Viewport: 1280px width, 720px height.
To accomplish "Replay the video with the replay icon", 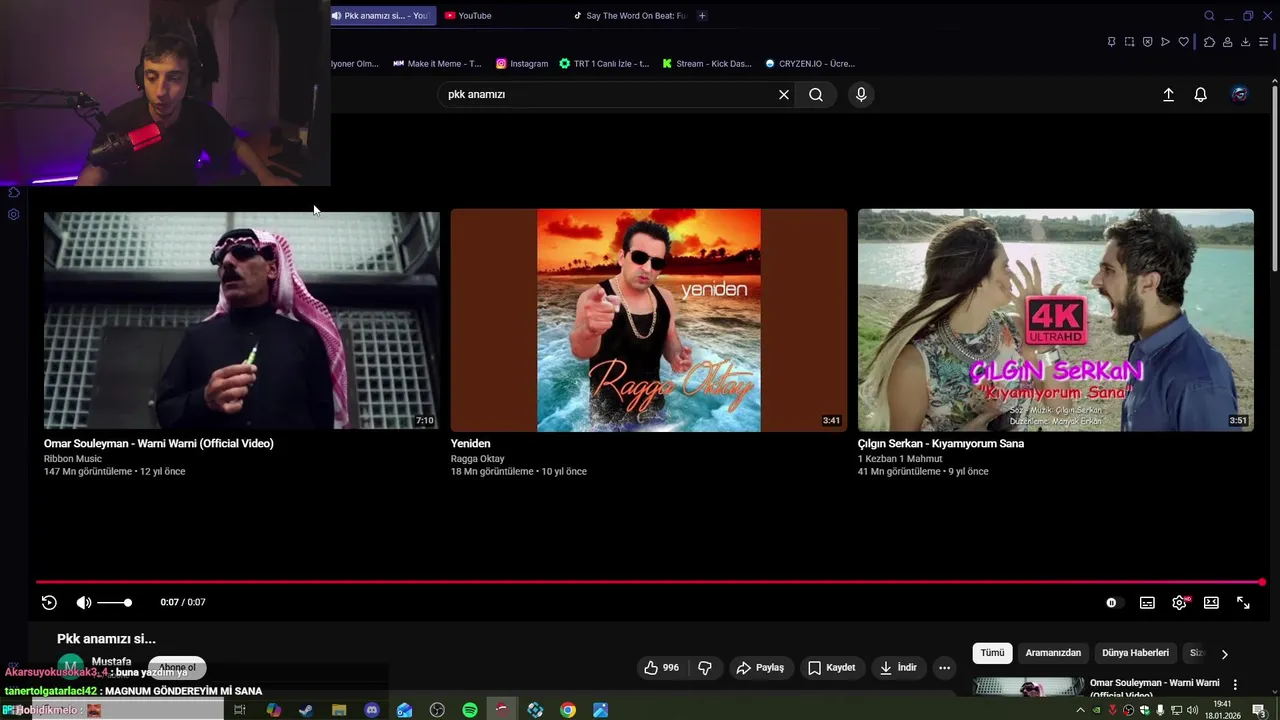I will pos(49,602).
